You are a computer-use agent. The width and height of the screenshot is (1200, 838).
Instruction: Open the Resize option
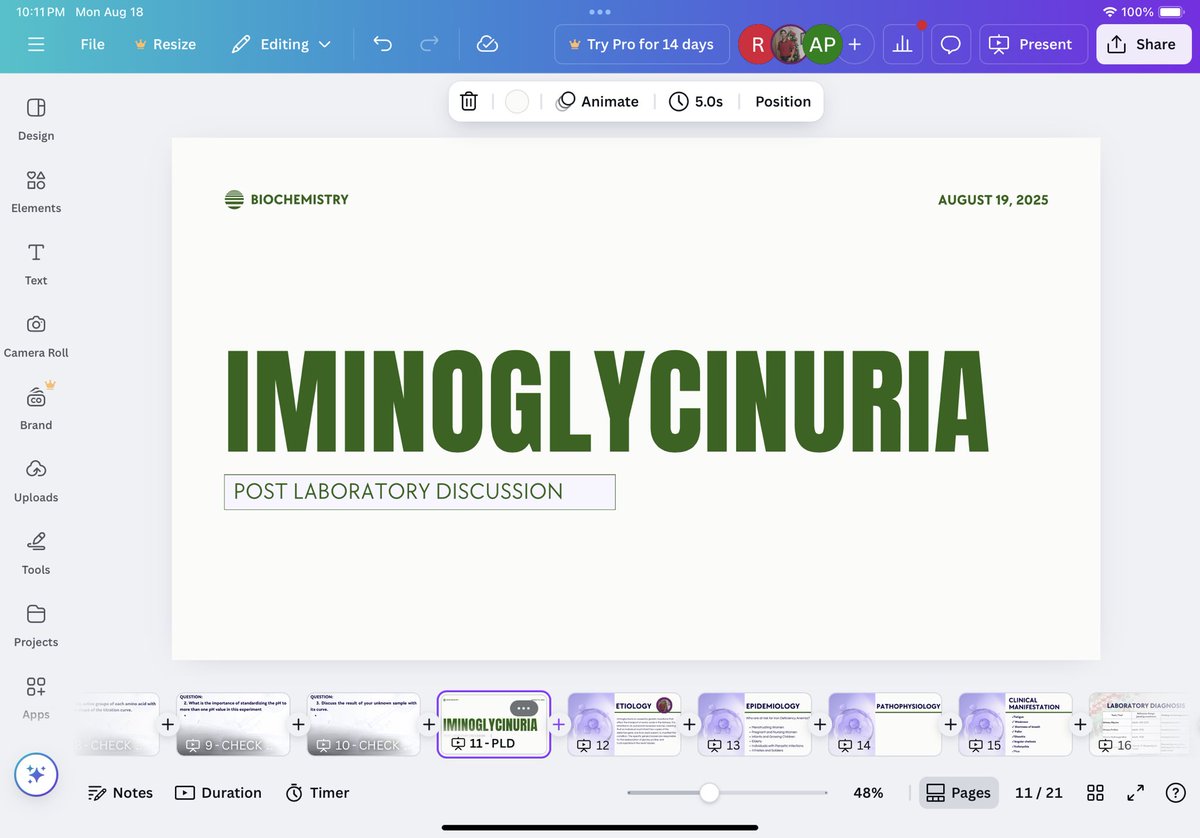tap(165, 44)
